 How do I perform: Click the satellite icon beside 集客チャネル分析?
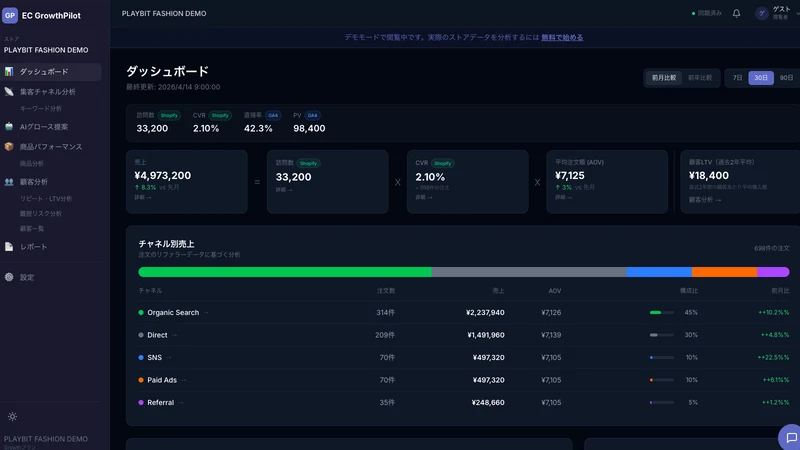[x=9, y=92]
